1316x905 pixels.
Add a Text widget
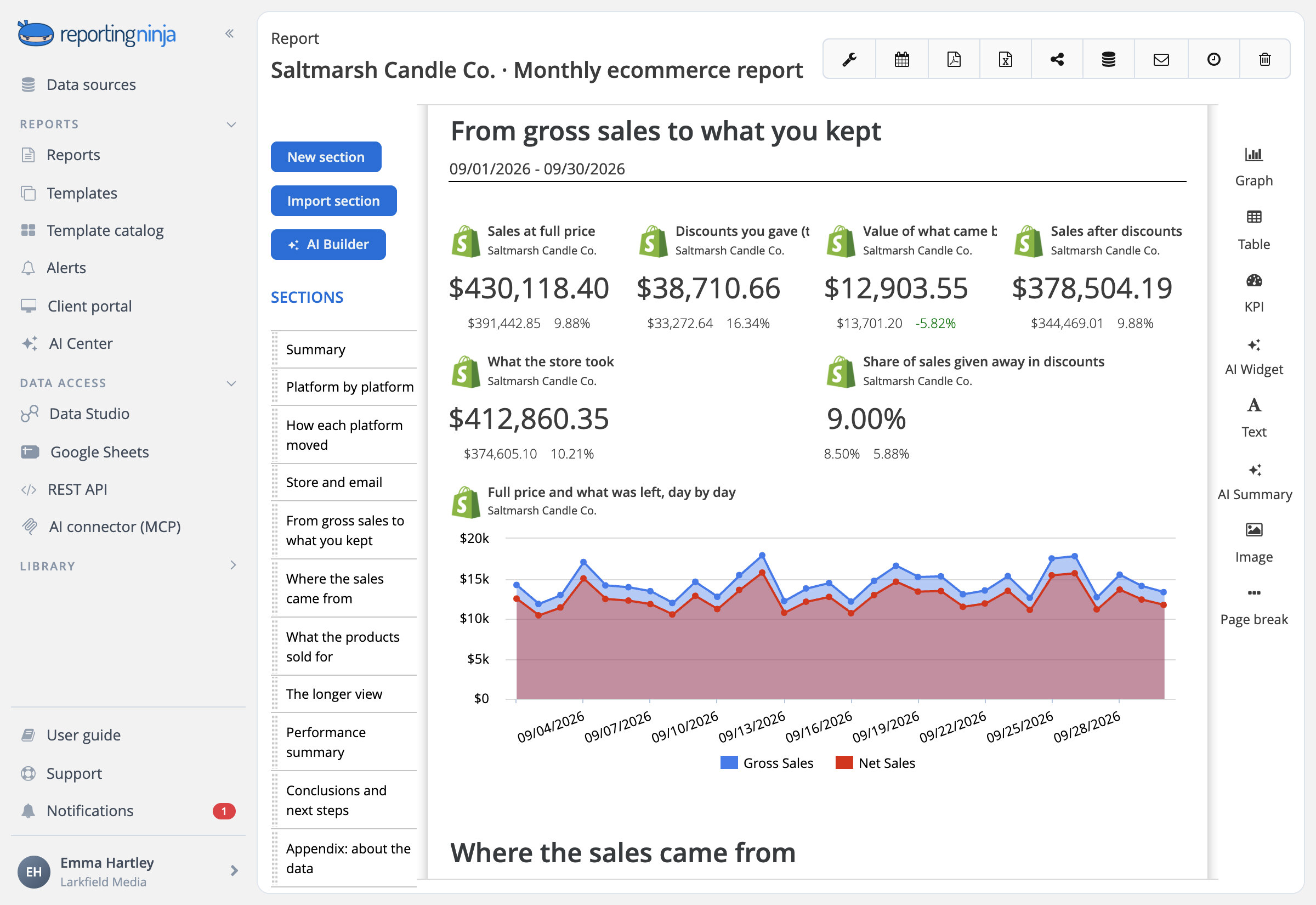click(x=1253, y=418)
